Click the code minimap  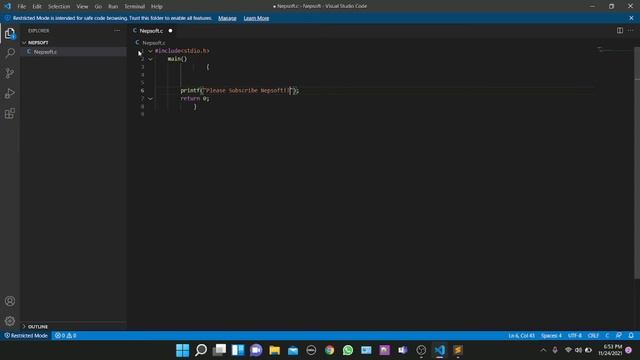point(614,50)
